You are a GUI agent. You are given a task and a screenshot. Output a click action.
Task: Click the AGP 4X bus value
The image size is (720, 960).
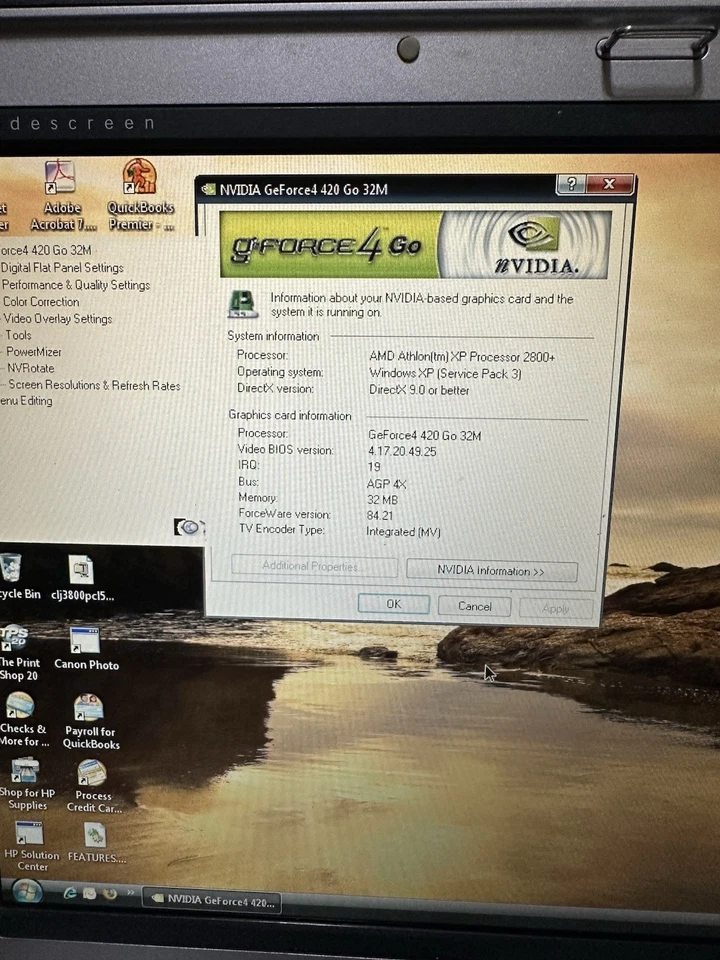(386, 484)
